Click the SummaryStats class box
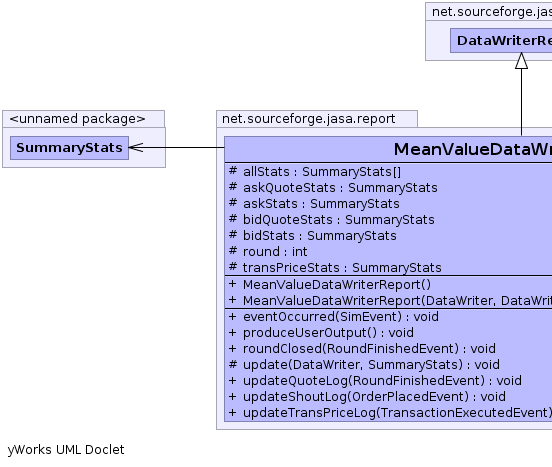The width and height of the screenshot is (552, 467). coord(69,148)
